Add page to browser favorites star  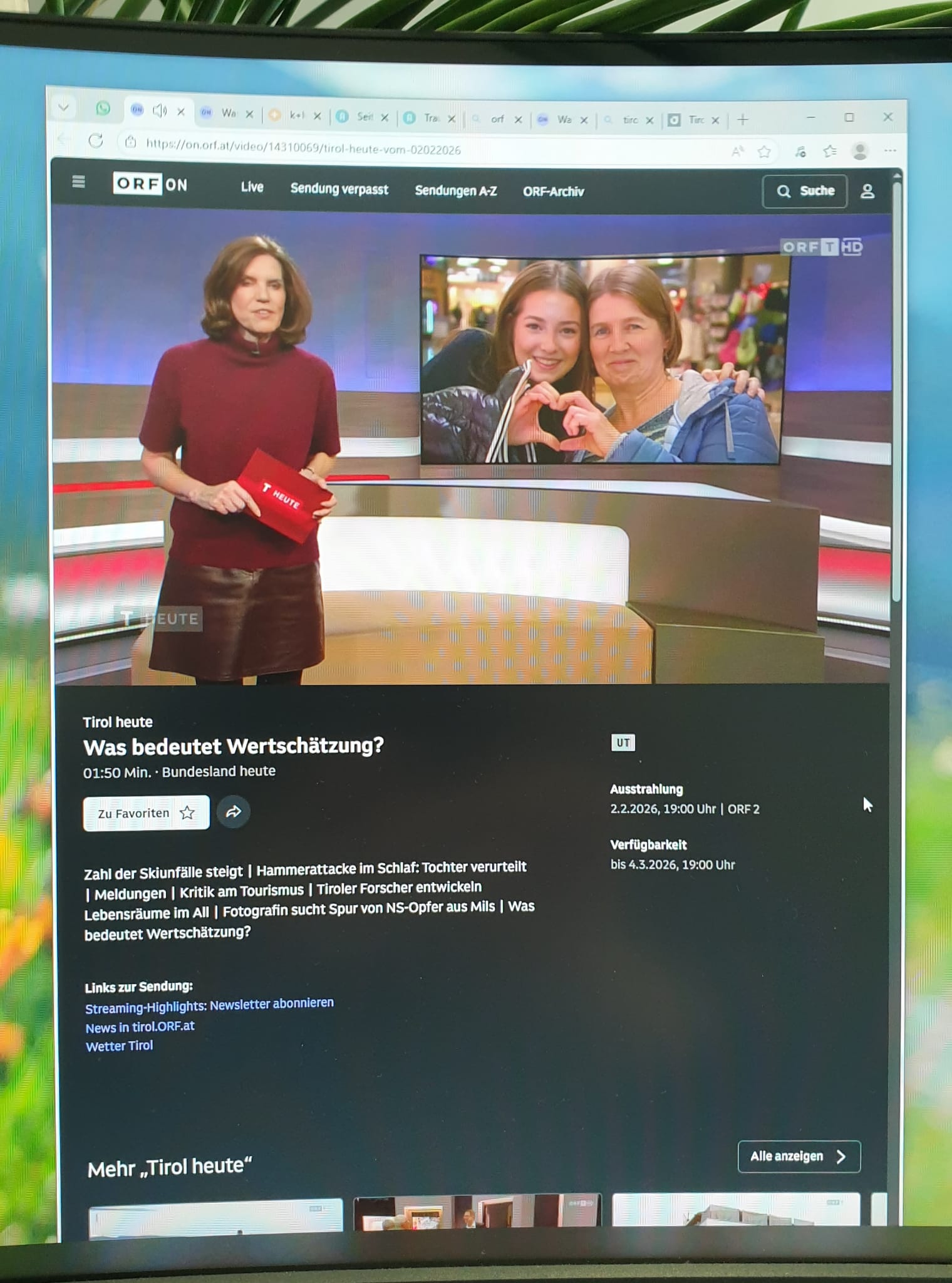pos(764,152)
